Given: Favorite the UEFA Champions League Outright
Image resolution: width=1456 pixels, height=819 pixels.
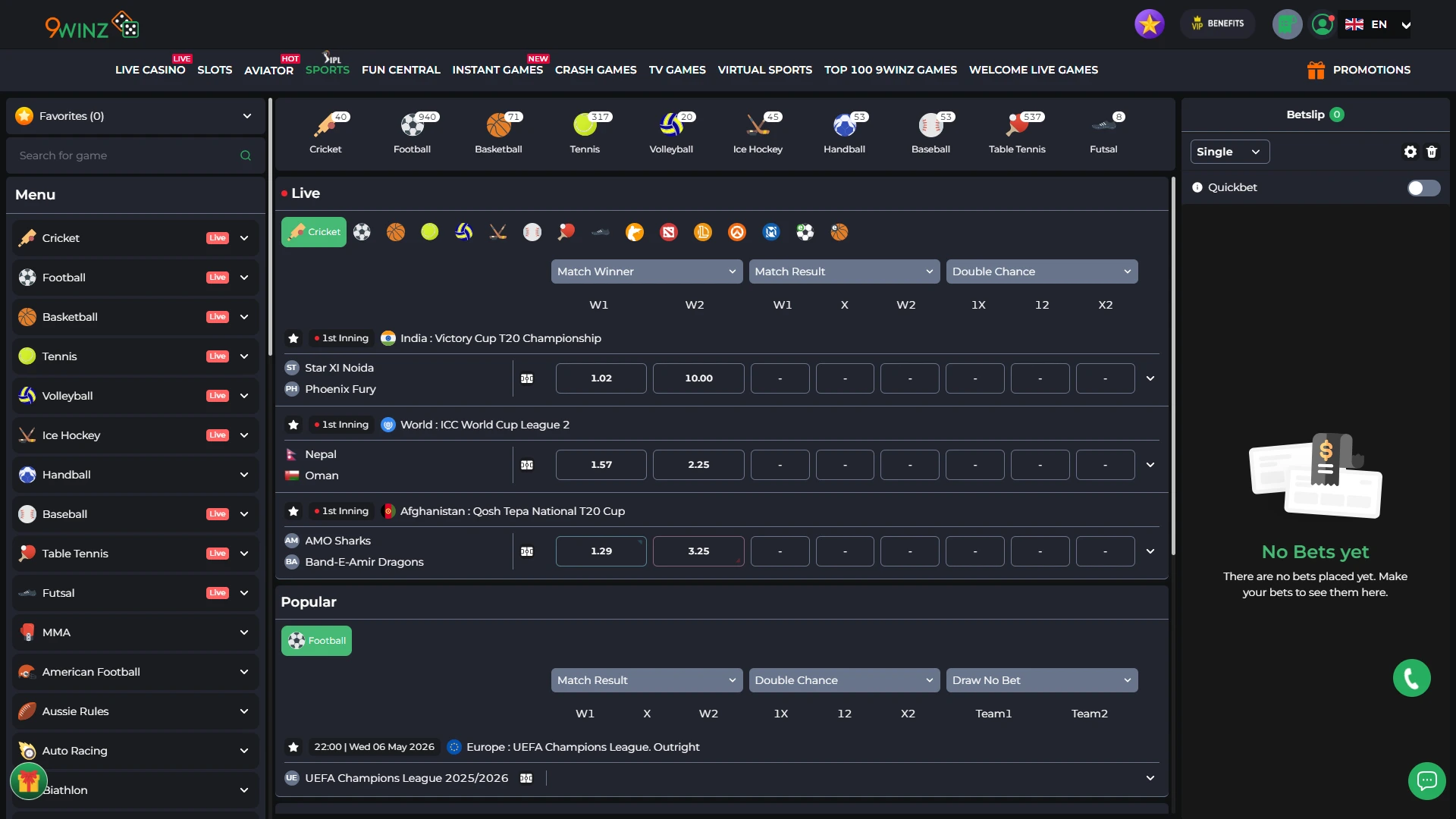Looking at the screenshot, I should [293, 747].
